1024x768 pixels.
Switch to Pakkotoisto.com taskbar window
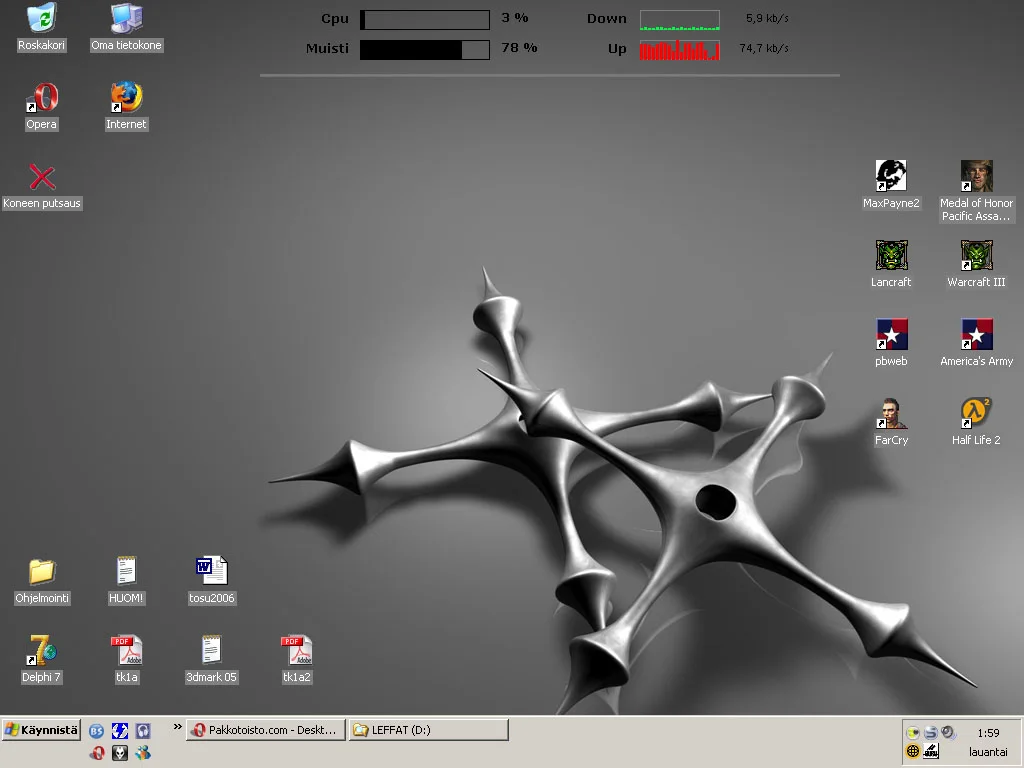266,730
